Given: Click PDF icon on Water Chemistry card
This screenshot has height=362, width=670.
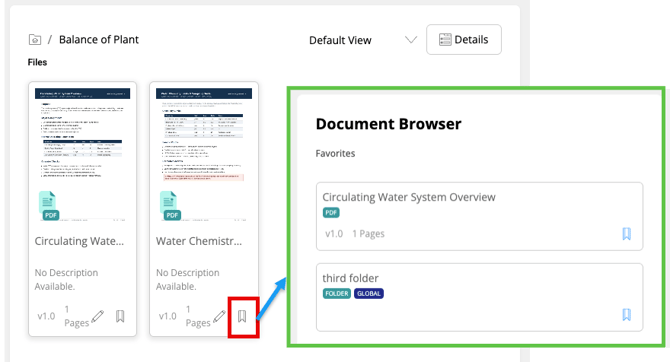Looking at the screenshot, I should (x=170, y=206).
